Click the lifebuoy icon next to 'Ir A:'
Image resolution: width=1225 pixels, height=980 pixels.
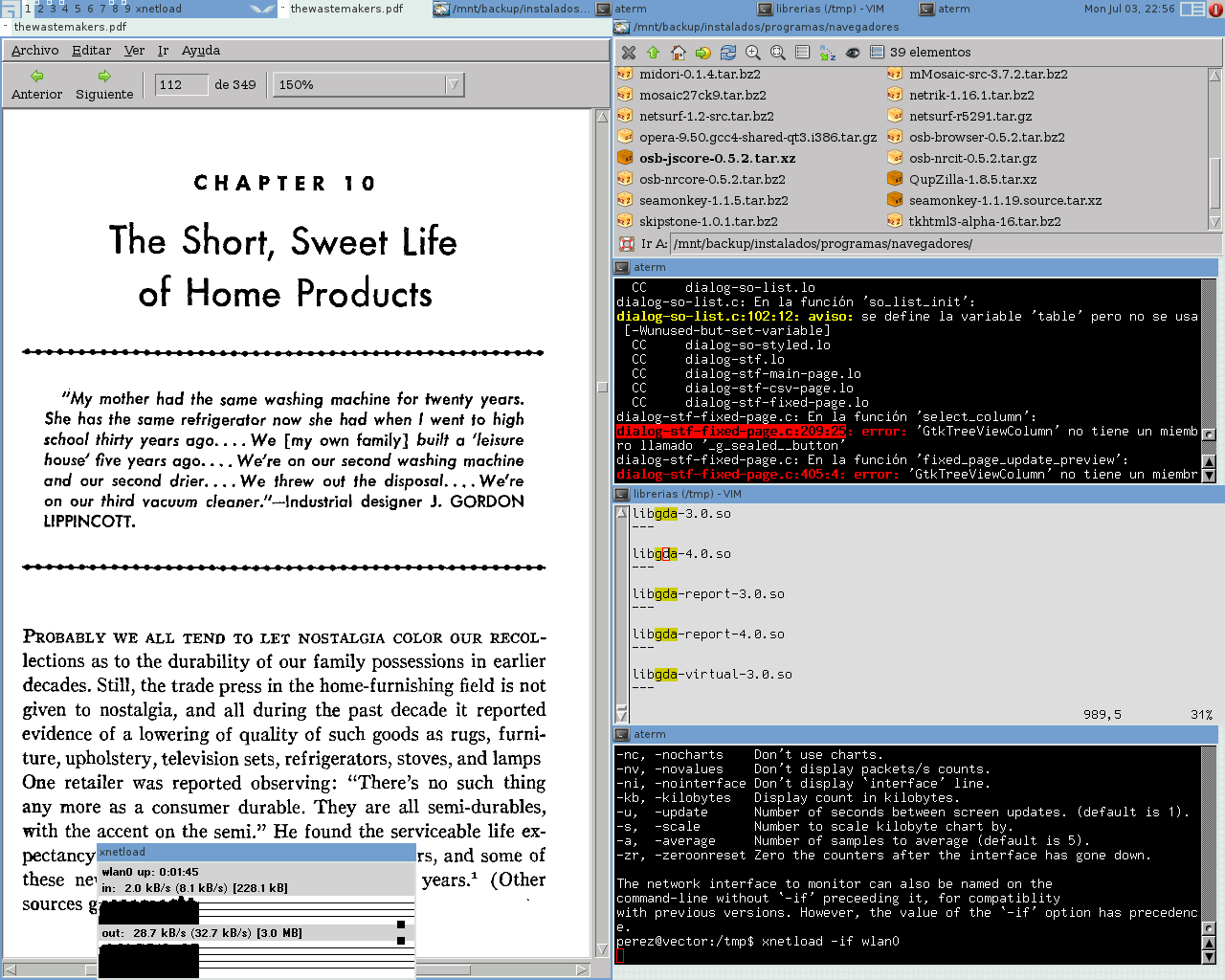click(x=627, y=244)
